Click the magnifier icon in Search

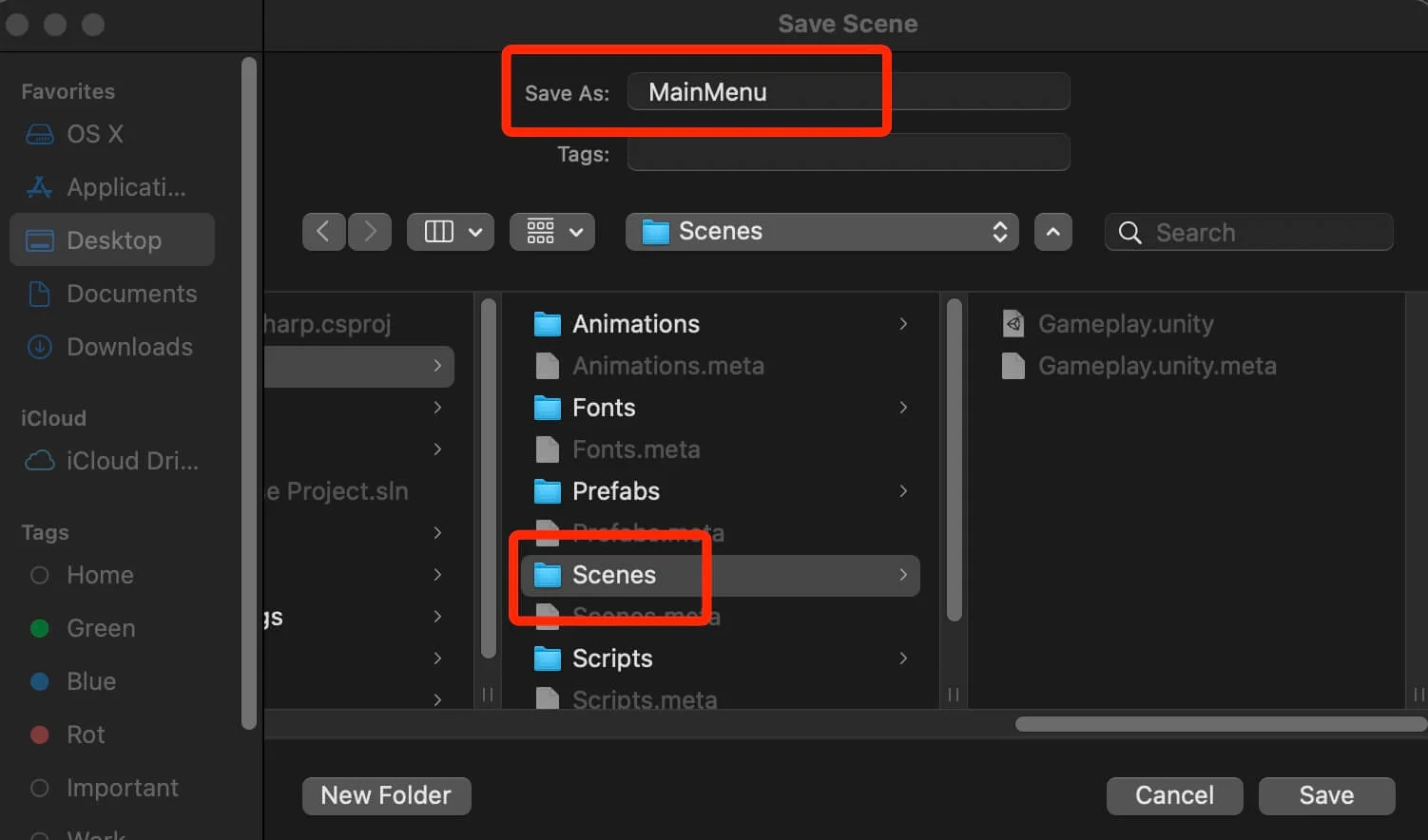(1129, 233)
